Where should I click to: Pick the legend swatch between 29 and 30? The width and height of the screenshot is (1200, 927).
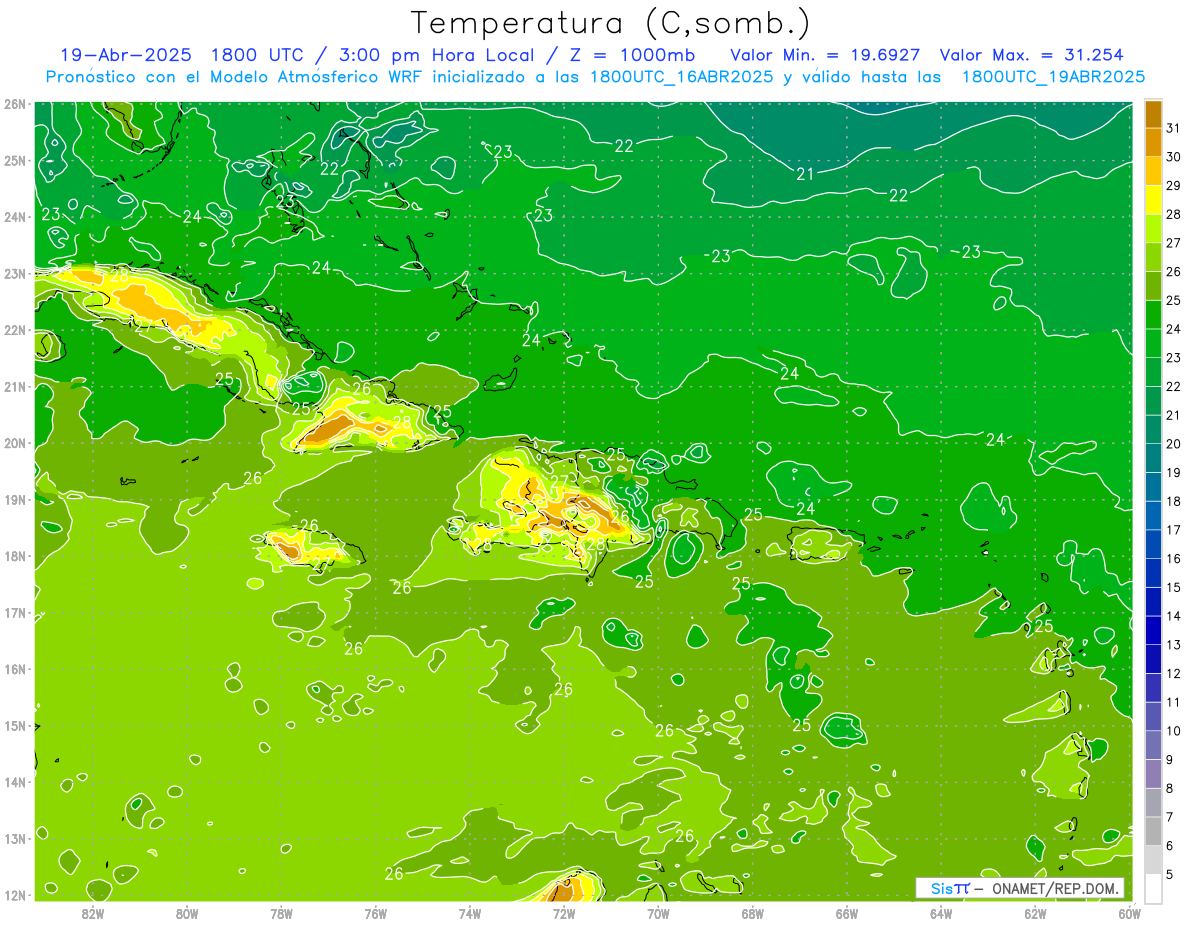(x=1153, y=171)
